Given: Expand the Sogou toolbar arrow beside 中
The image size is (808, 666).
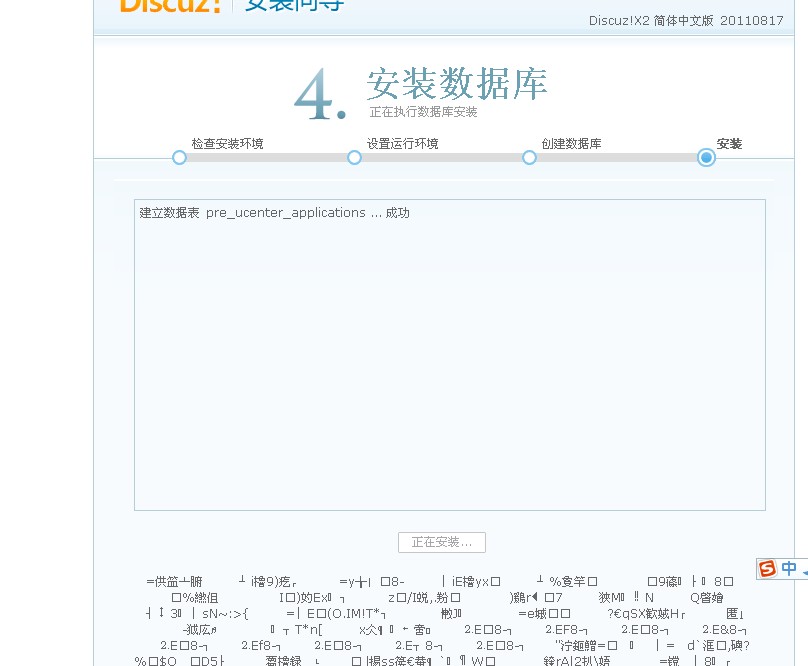Looking at the screenshot, I should point(803,568).
